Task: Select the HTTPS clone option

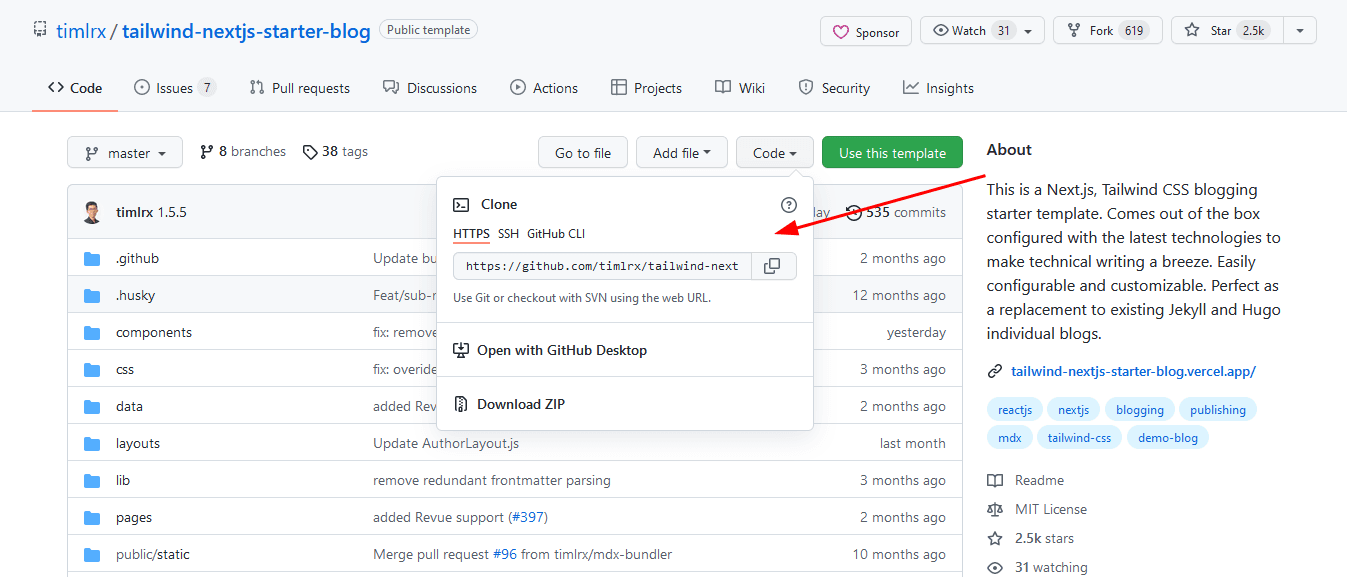Action: (471, 234)
